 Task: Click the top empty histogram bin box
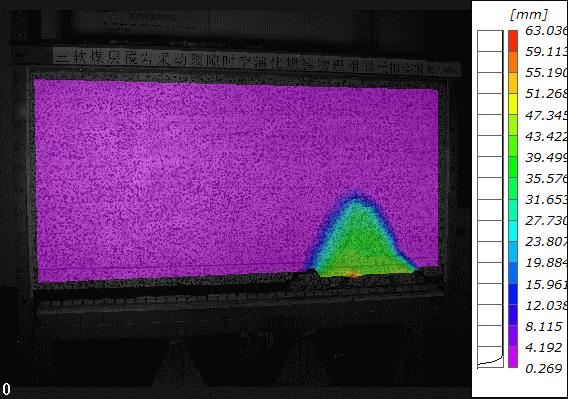[x=490, y=41]
